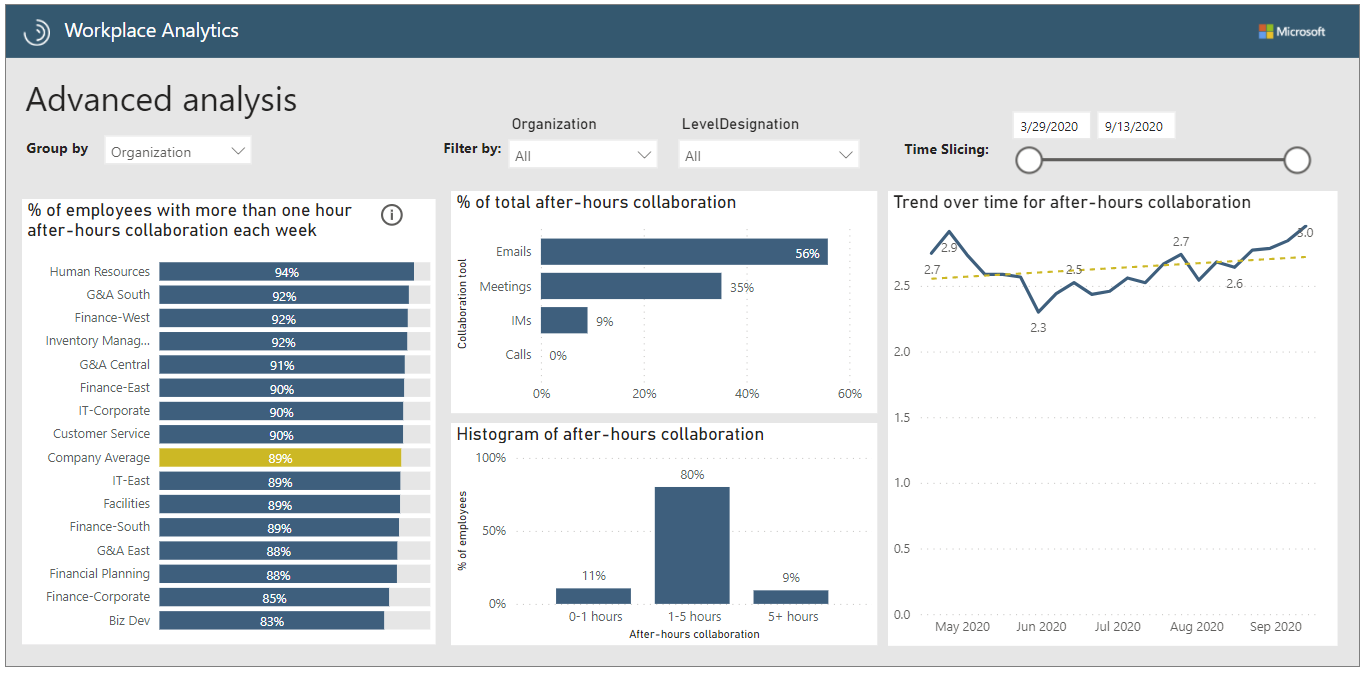Select the yellow Company Average bar
This screenshot has height=674, width=1368.
(280, 458)
